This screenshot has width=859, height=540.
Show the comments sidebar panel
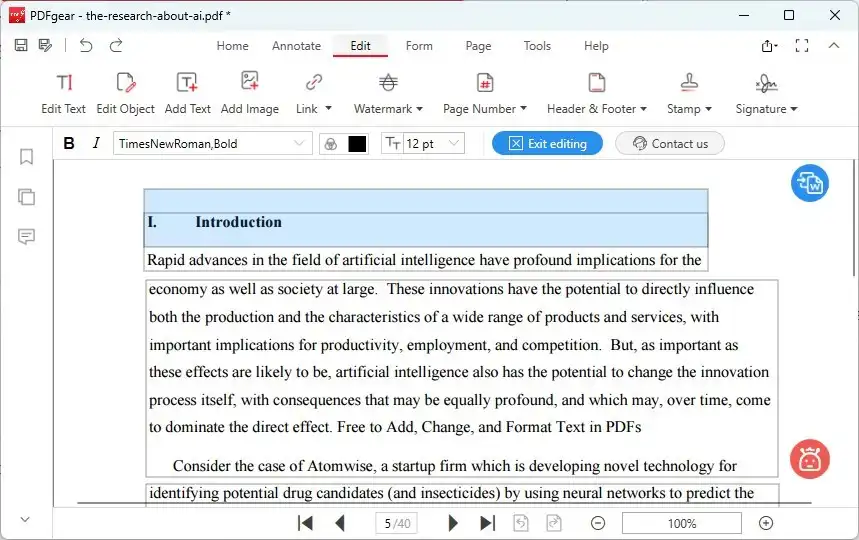[x=26, y=237]
